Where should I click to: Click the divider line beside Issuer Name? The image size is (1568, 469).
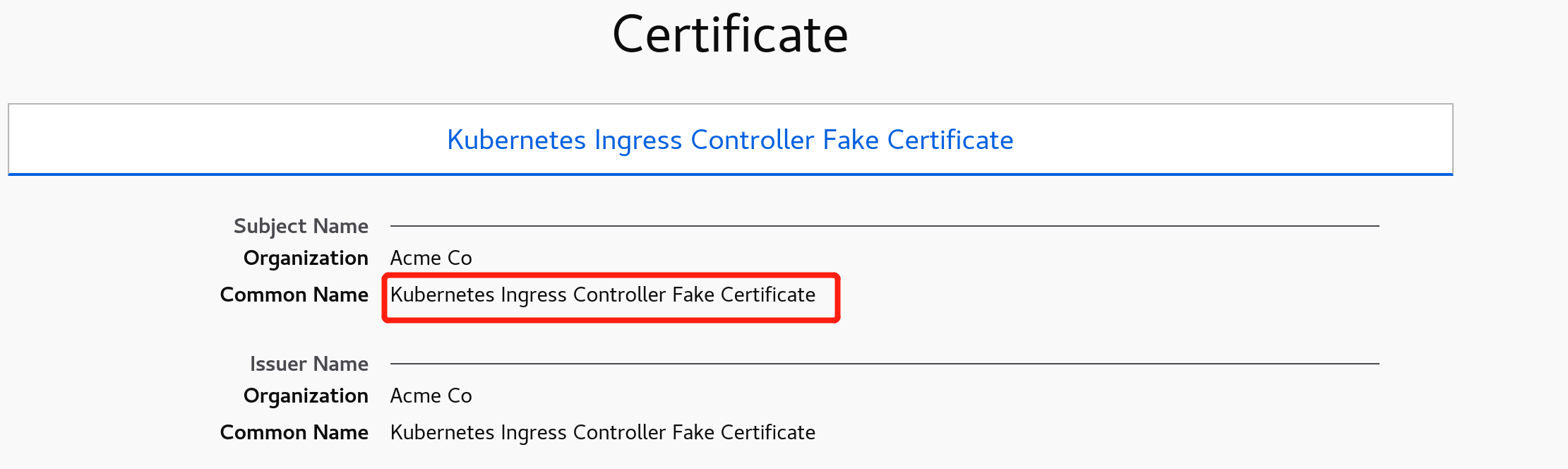click(x=882, y=364)
